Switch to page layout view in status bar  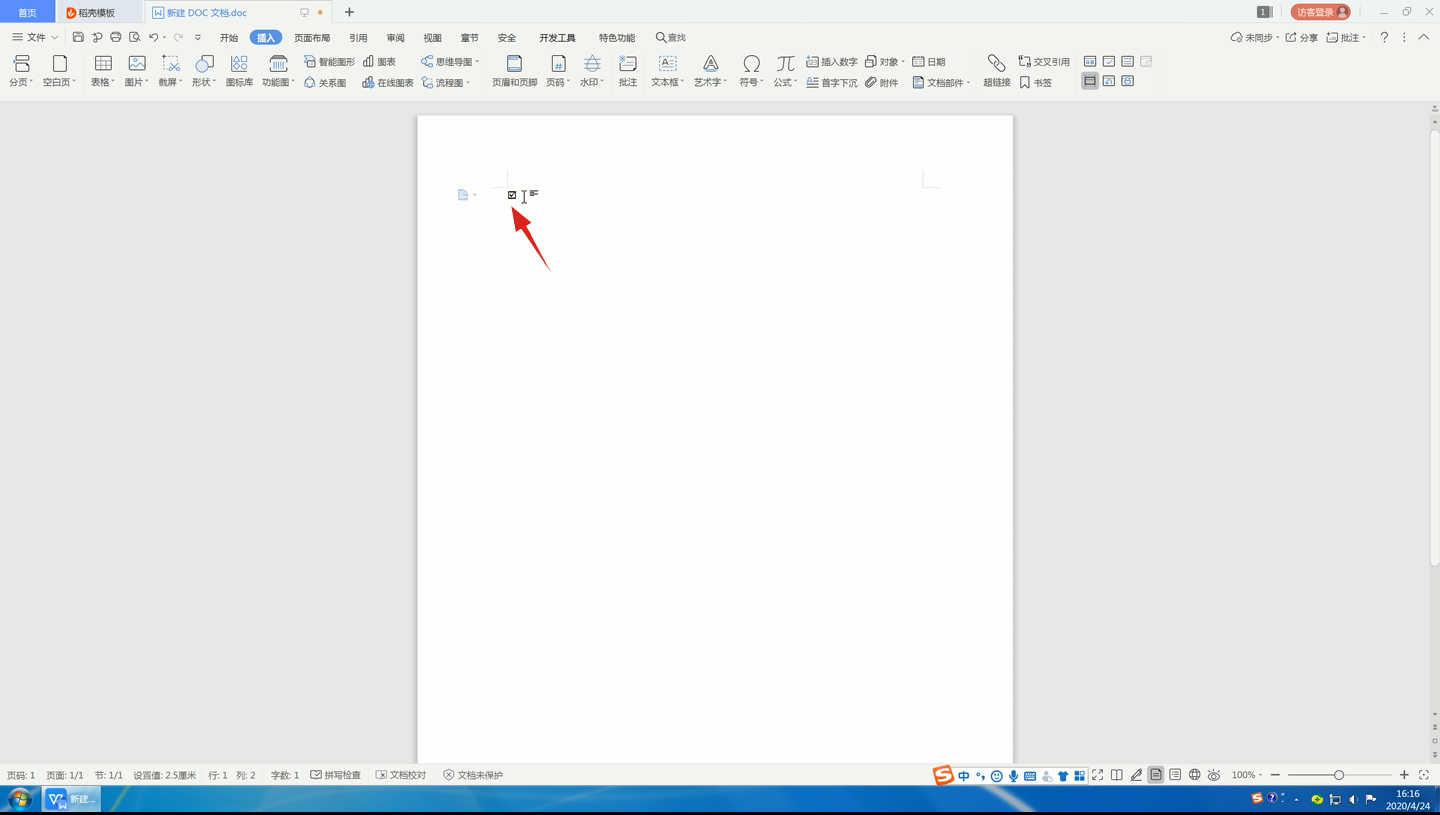pyautogui.click(x=1156, y=775)
